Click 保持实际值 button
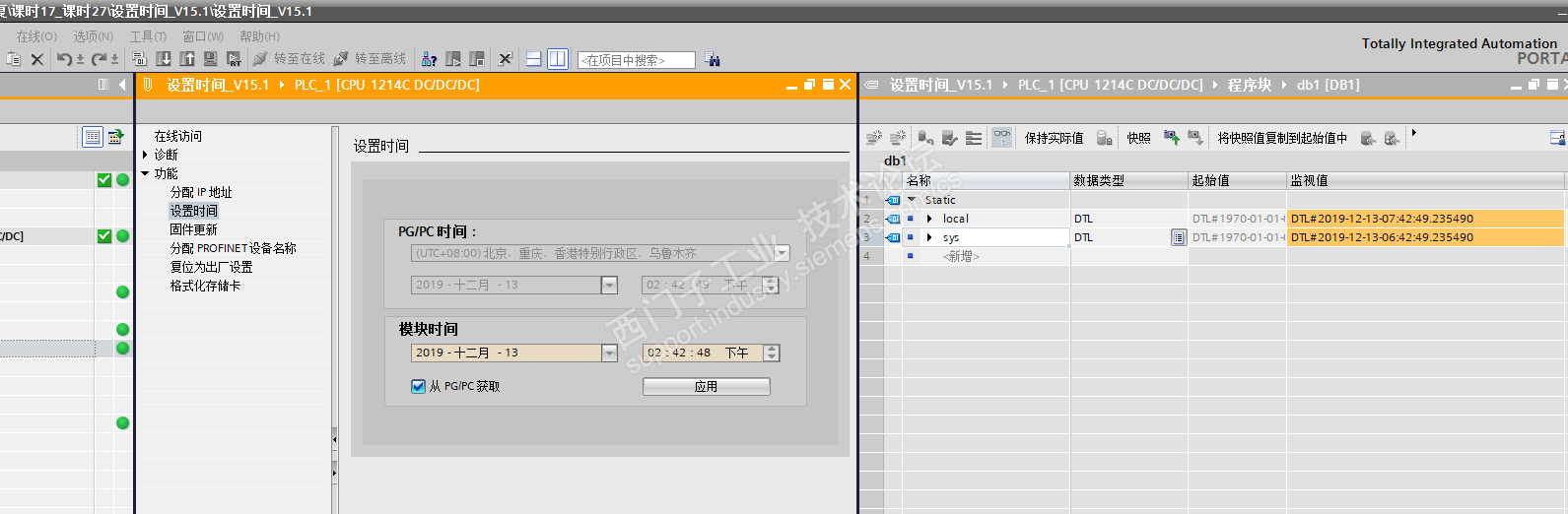 [x=1054, y=138]
